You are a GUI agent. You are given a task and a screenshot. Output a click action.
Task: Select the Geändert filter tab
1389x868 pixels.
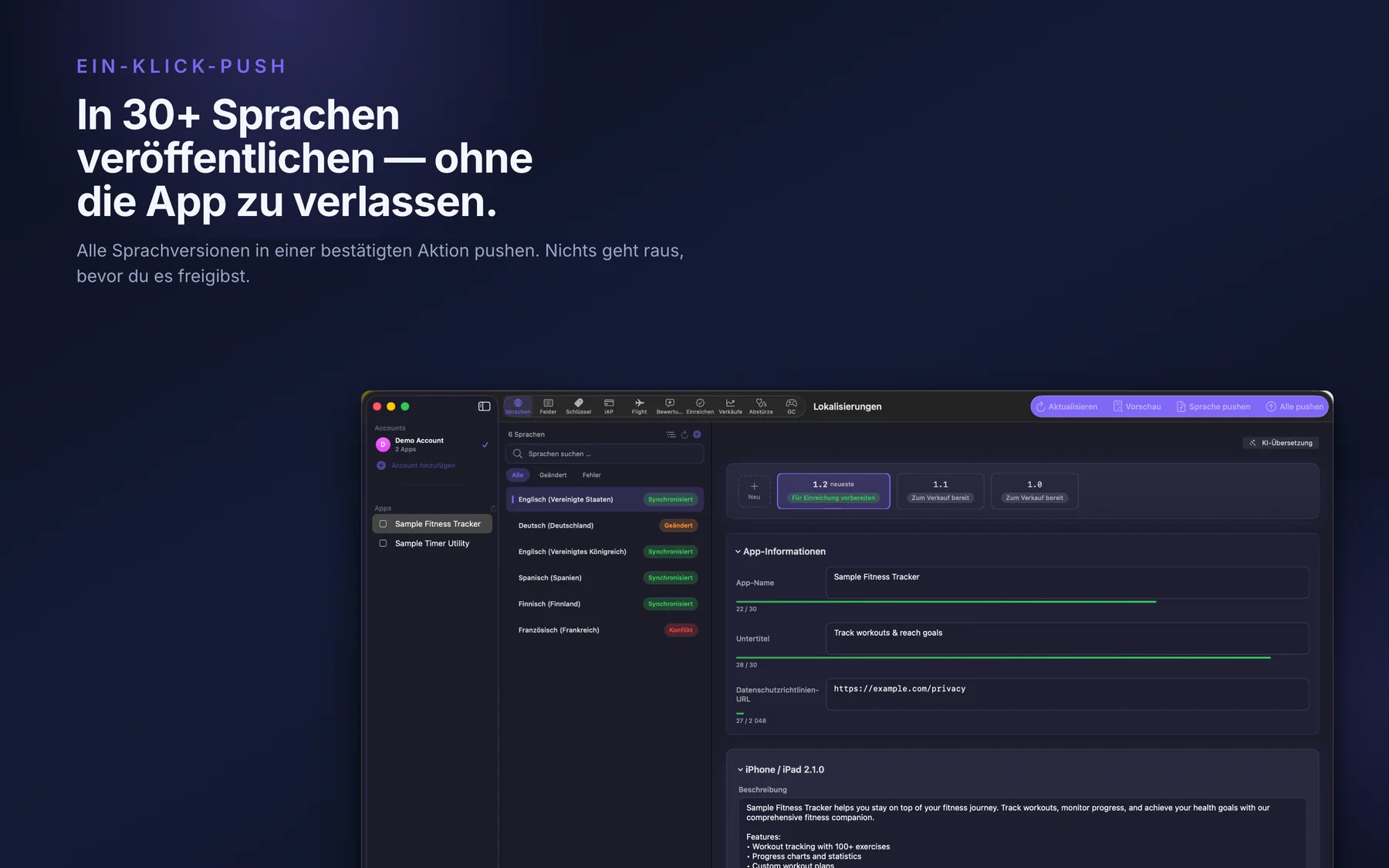pos(553,475)
